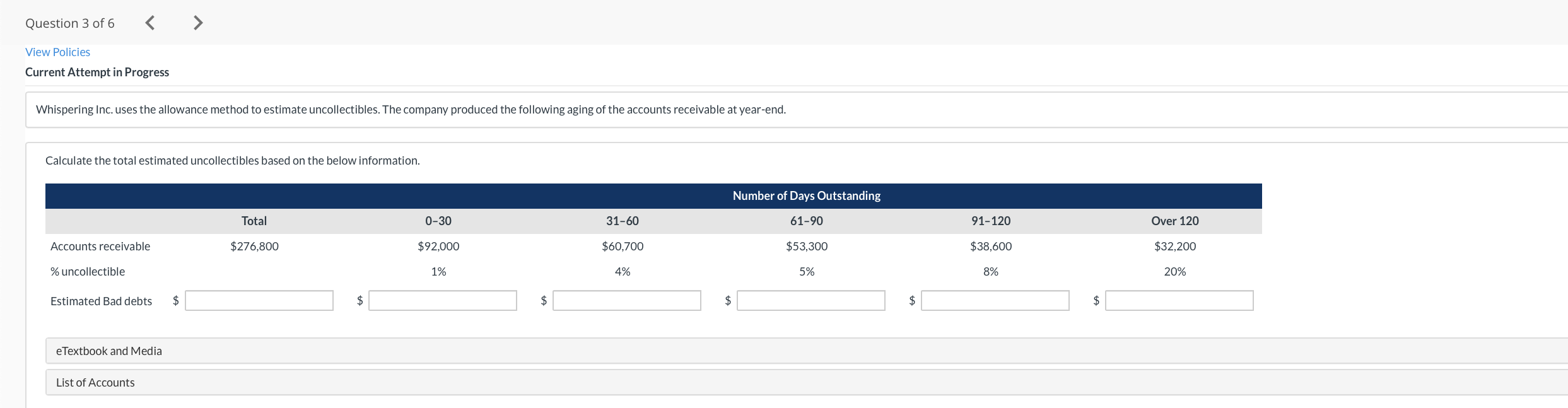The width and height of the screenshot is (1568, 408).
Task: Click the 91-120 estimated bad debts field
Action: (x=995, y=301)
